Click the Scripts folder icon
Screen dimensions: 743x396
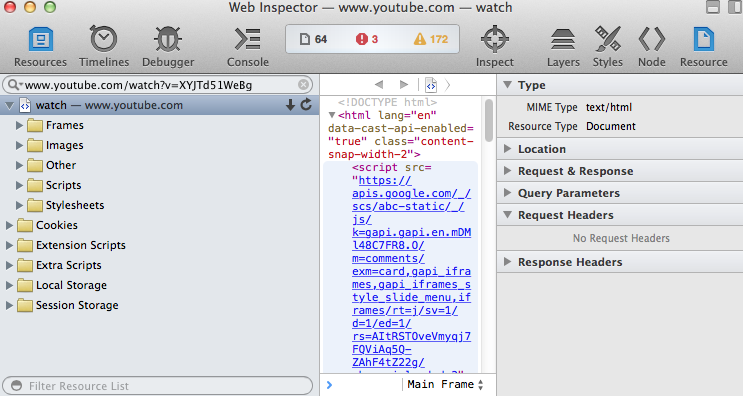click(x=35, y=185)
